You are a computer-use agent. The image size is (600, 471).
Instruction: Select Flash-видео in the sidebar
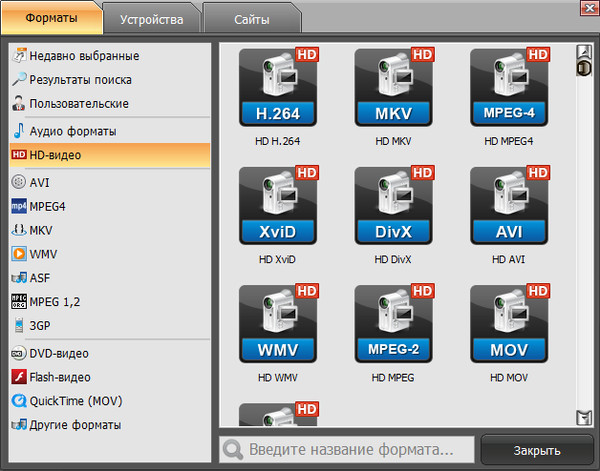tap(60, 377)
